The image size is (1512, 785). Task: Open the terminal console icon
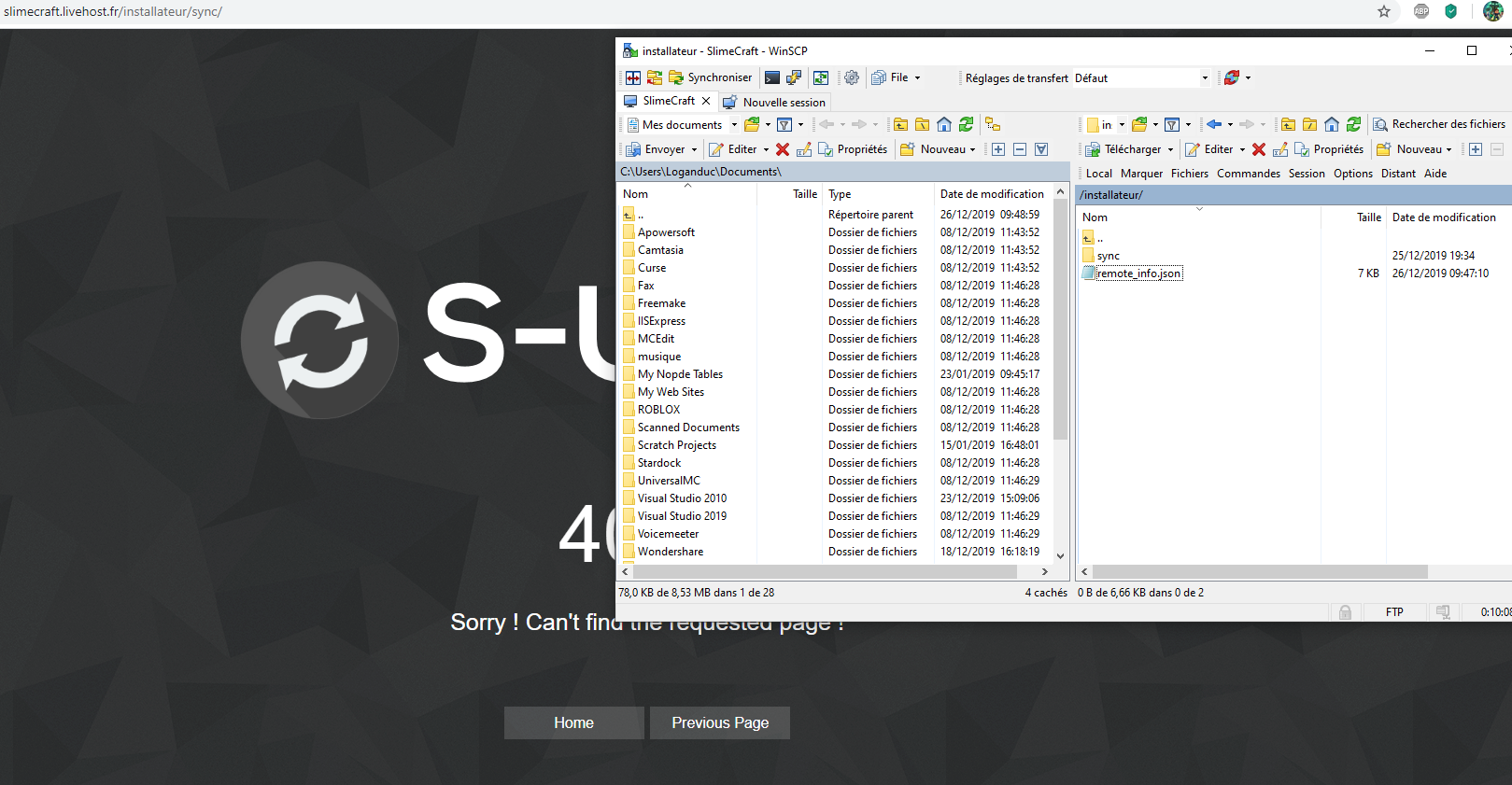pyautogui.click(x=772, y=77)
